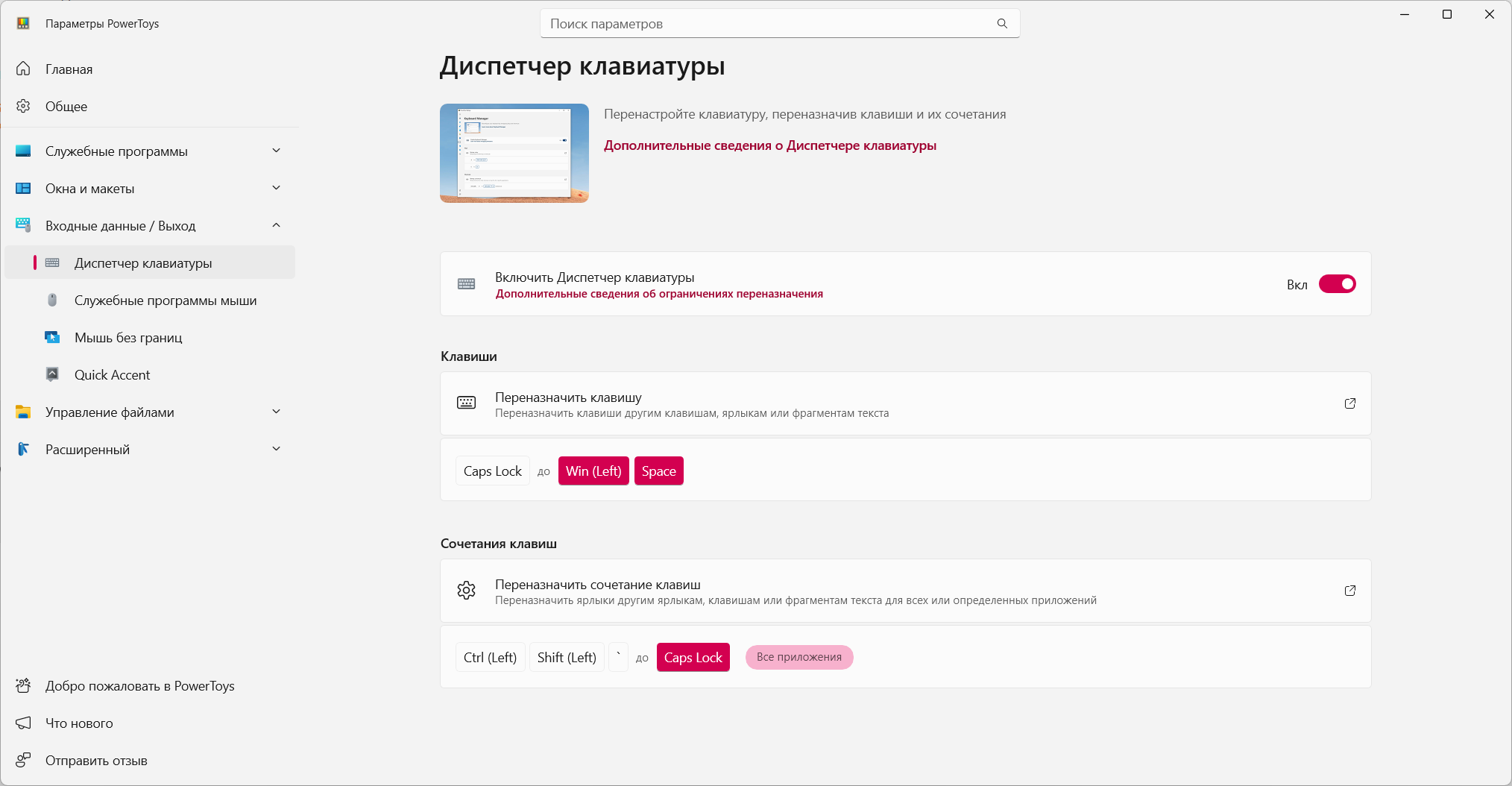Open link about ограничениях переназначения
This screenshot has width=1512, height=786.
[659, 294]
